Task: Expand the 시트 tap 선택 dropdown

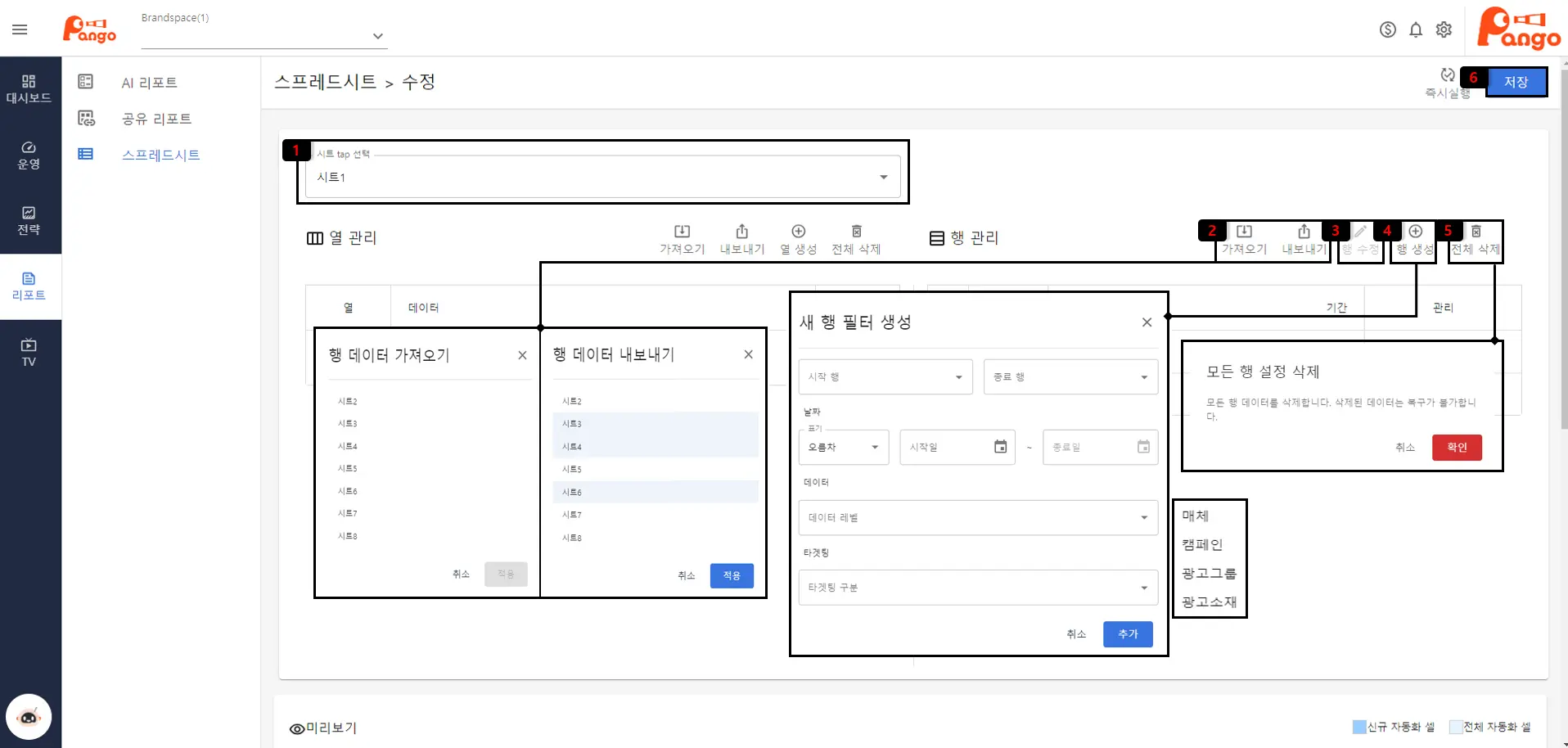Action: click(x=883, y=178)
